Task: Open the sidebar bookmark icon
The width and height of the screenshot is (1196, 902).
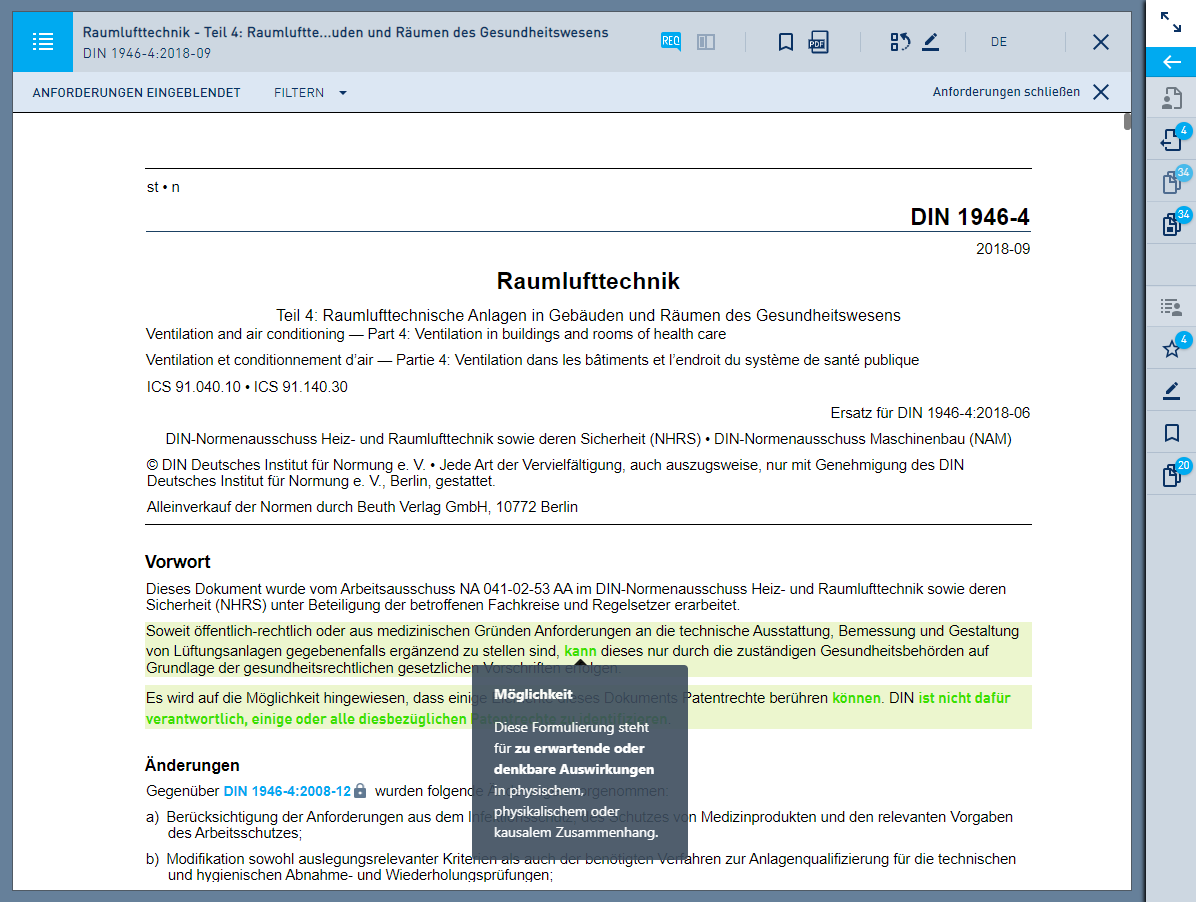Action: point(1172,433)
